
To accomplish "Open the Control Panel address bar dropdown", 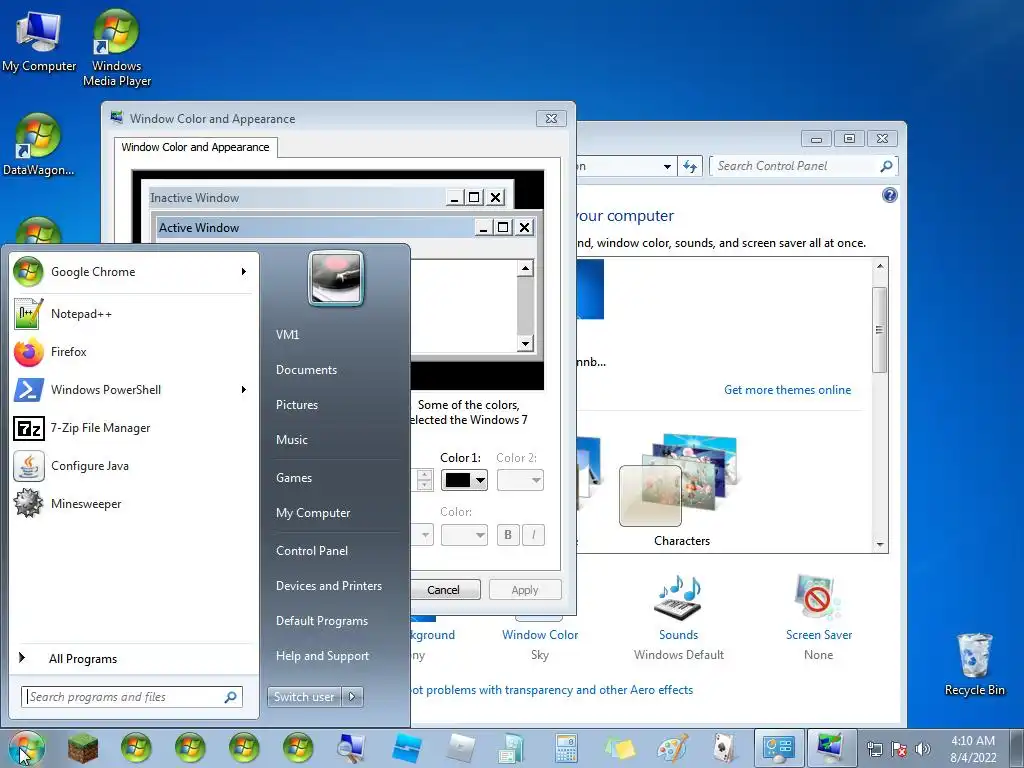I will [667, 167].
